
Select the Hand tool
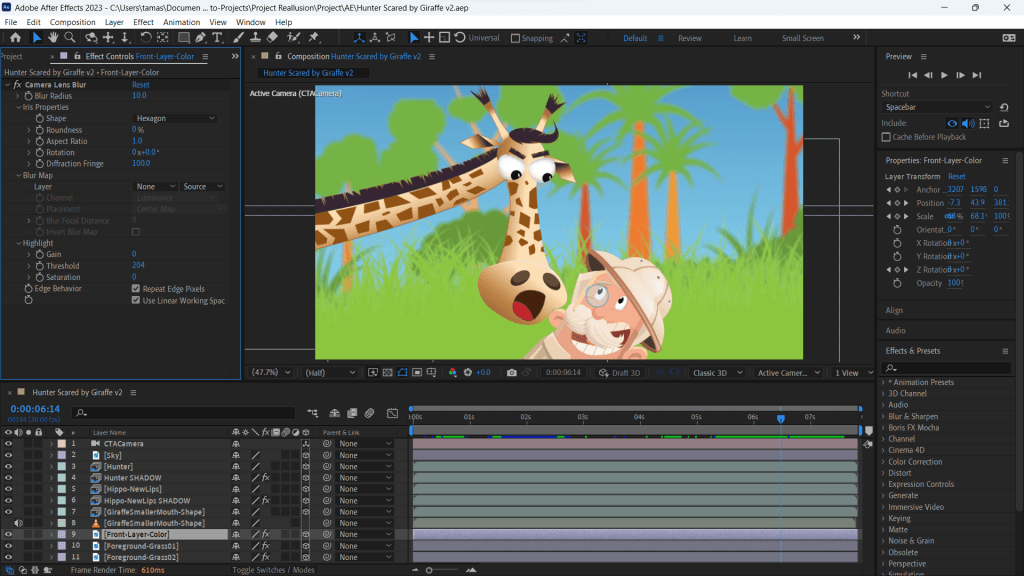click(x=53, y=38)
